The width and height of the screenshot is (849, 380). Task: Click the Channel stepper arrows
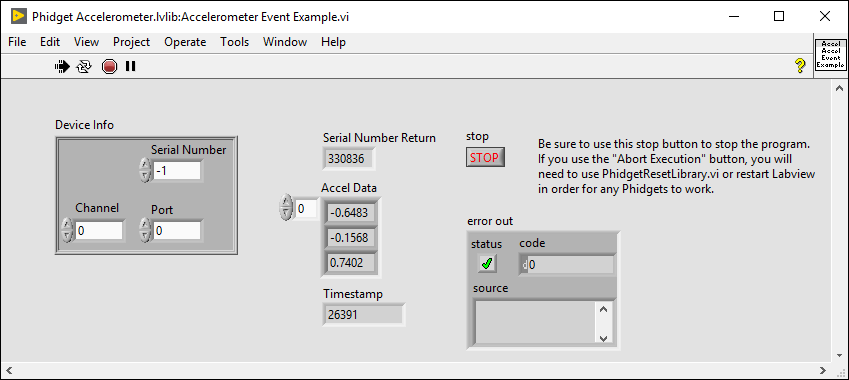67,230
